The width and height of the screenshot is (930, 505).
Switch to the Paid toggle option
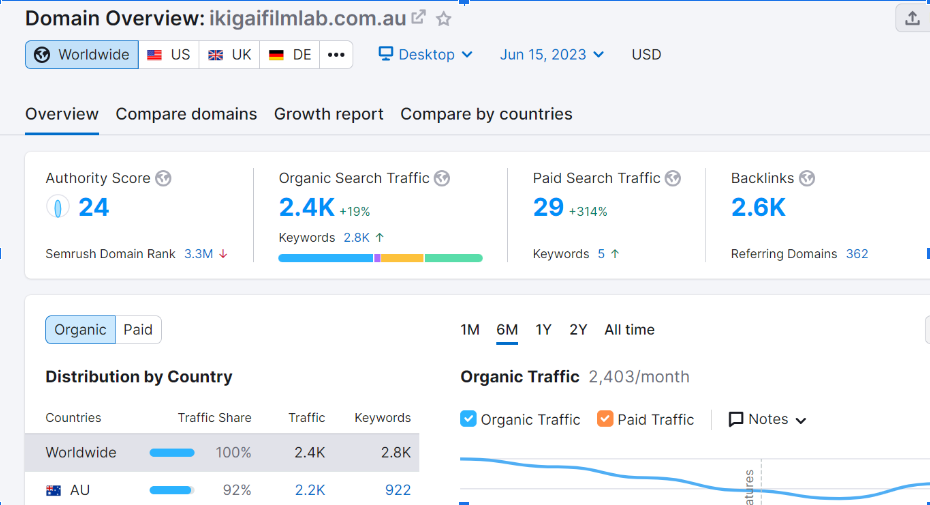pos(138,330)
